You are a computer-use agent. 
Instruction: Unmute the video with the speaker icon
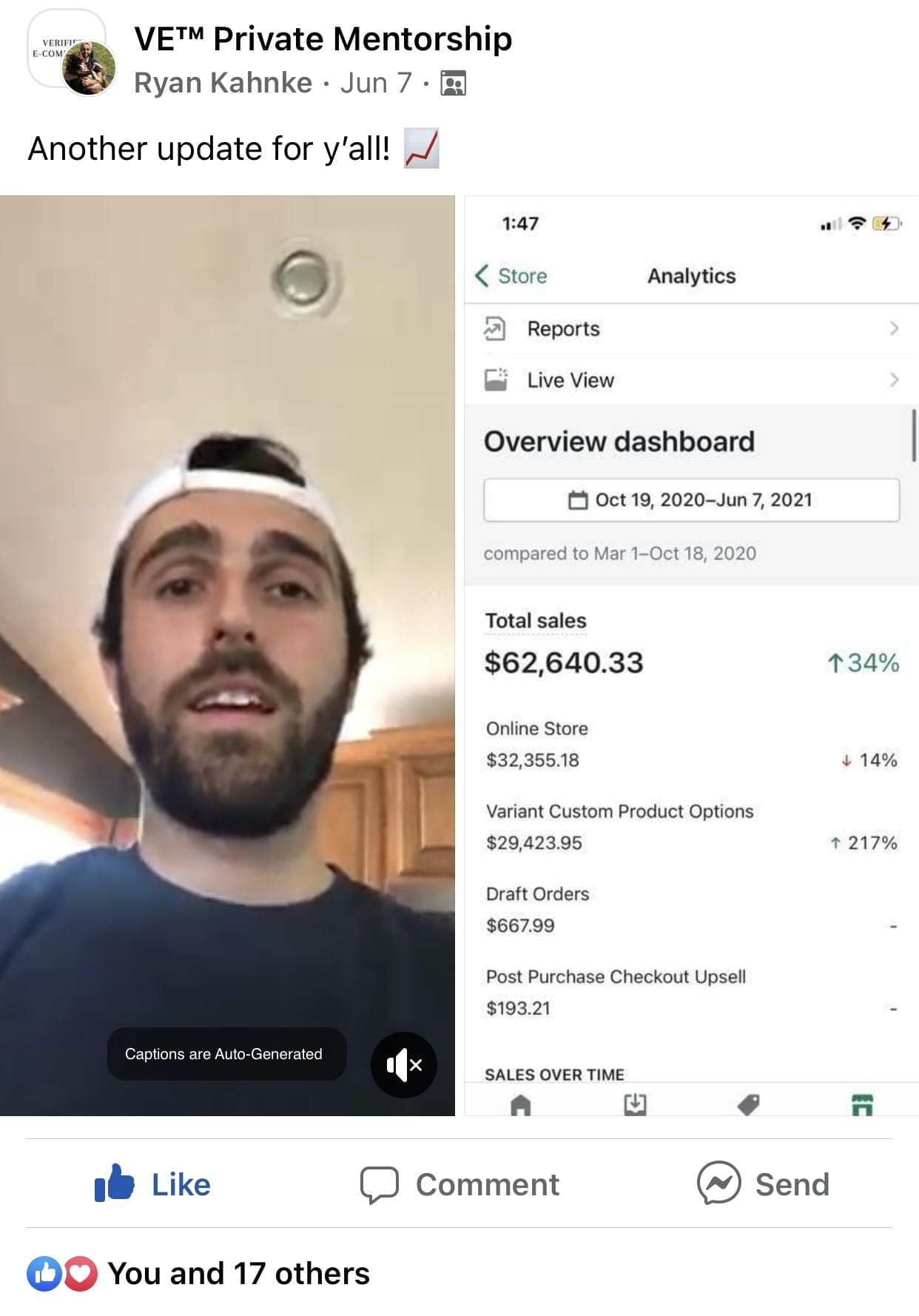pyautogui.click(x=403, y=1064)
